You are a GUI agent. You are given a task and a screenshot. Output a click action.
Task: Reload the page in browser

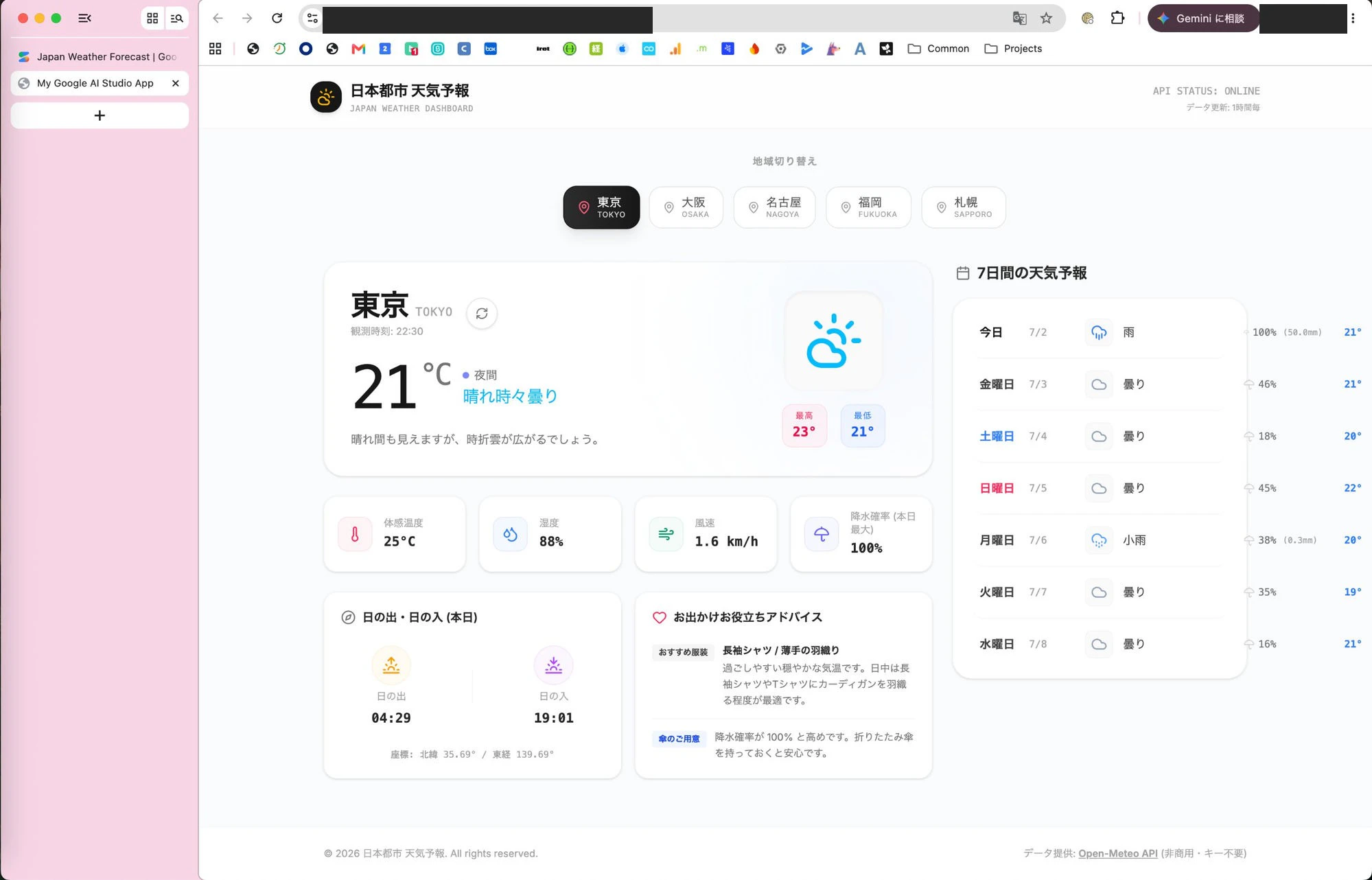click(x=277, y=19)
